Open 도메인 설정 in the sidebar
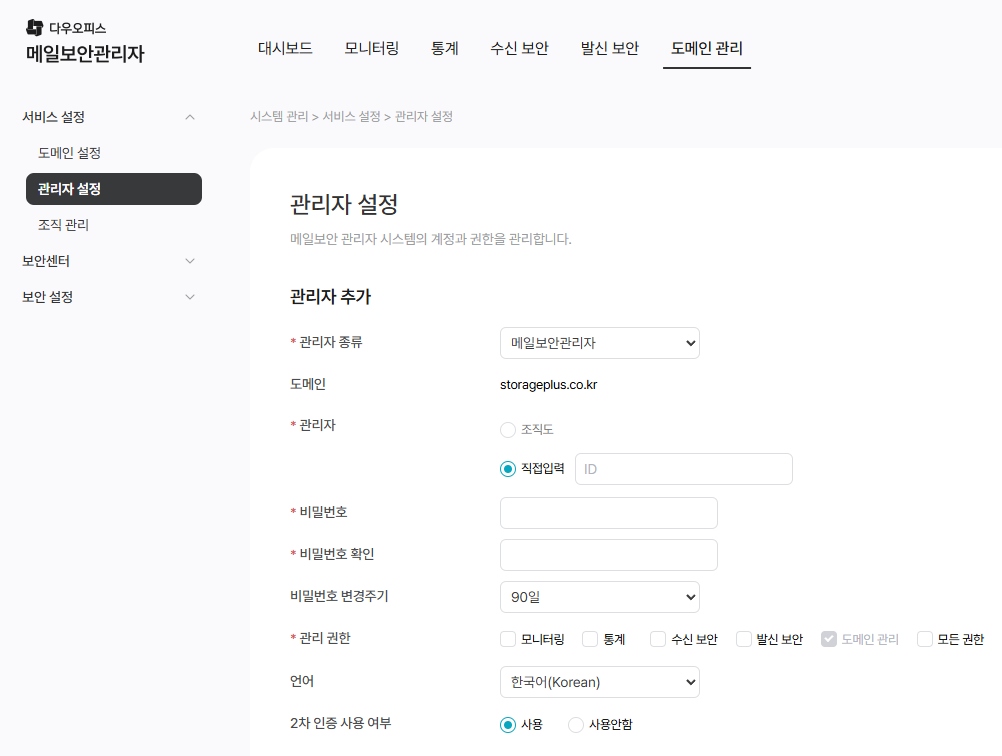The image size is (1002, 756). pos(69,153)
